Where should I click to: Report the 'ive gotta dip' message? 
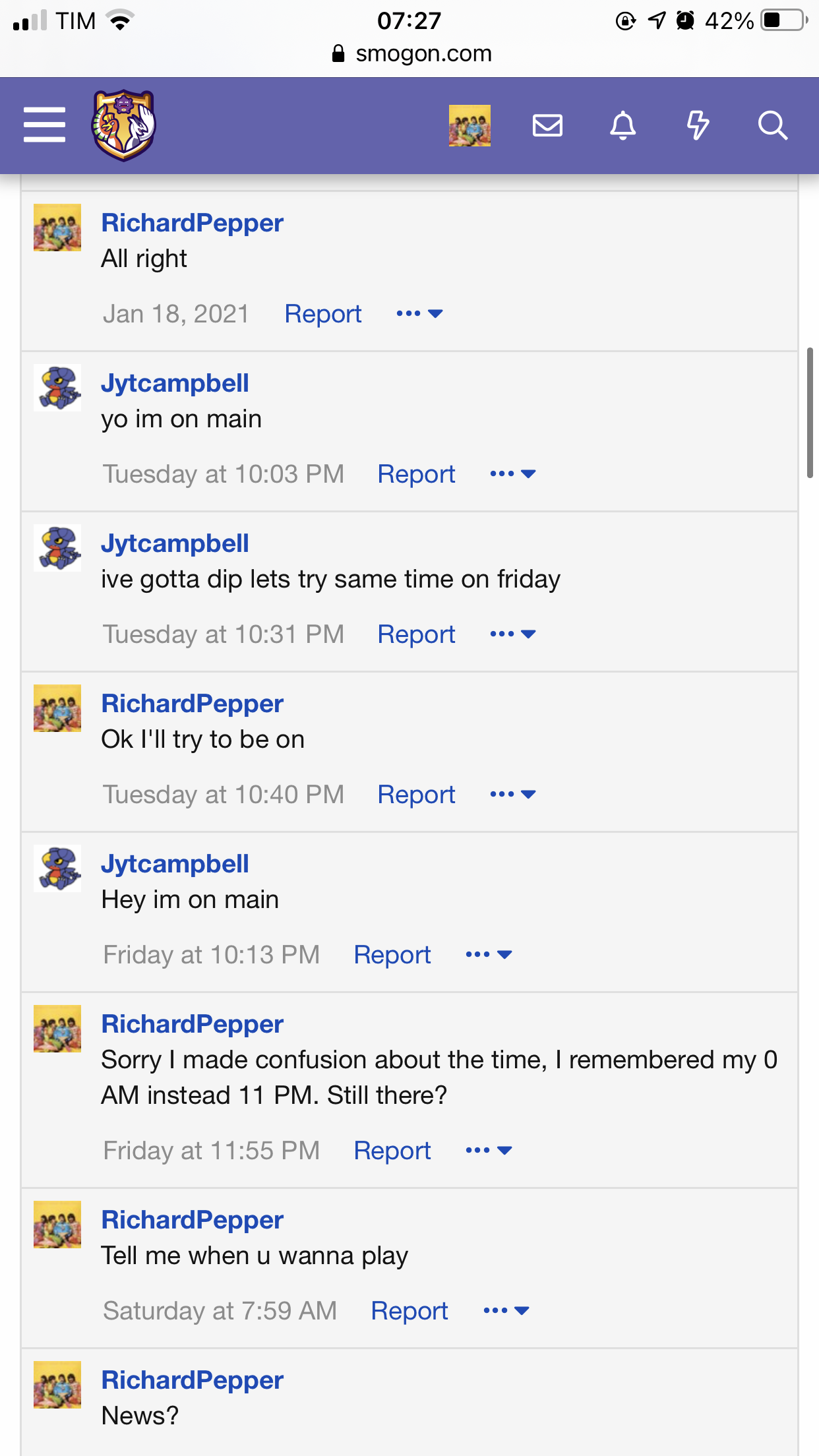416,634
